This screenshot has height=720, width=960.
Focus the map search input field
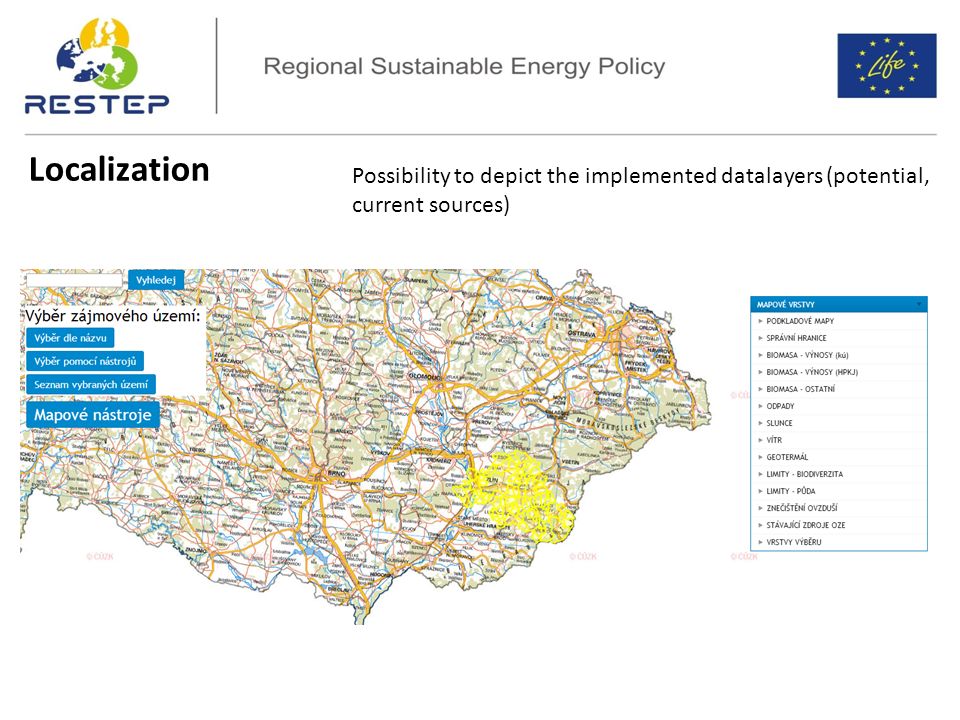(x=74, y=280)
